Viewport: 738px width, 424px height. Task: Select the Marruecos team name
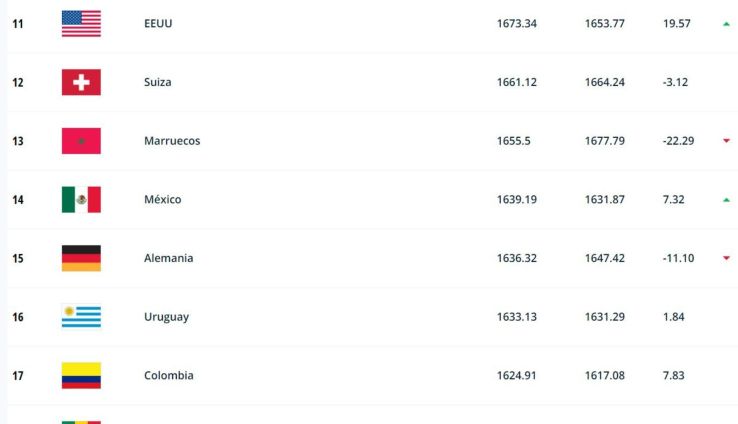pos(172,141)
